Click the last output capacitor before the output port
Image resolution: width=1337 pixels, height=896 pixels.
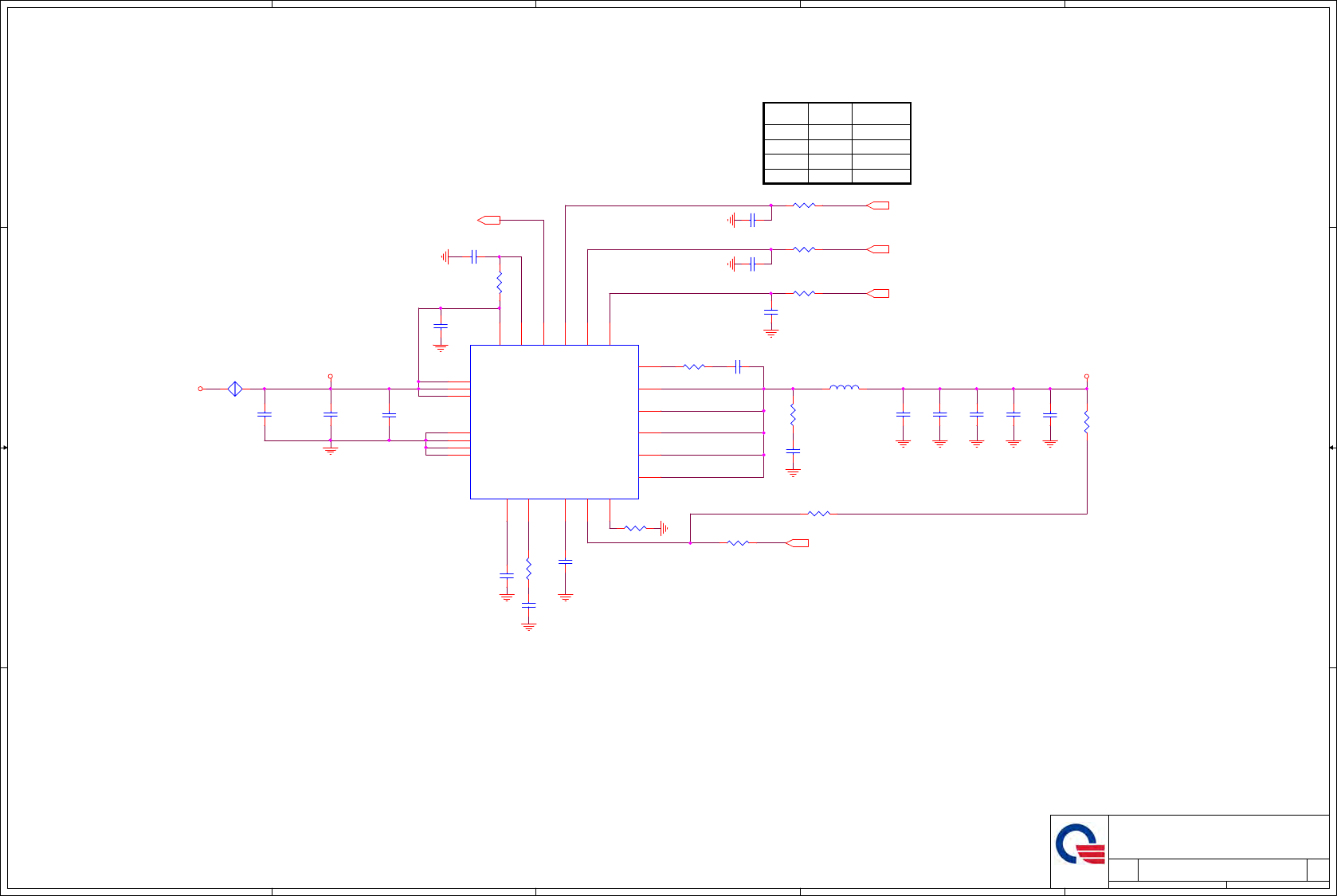[1050, 415]
